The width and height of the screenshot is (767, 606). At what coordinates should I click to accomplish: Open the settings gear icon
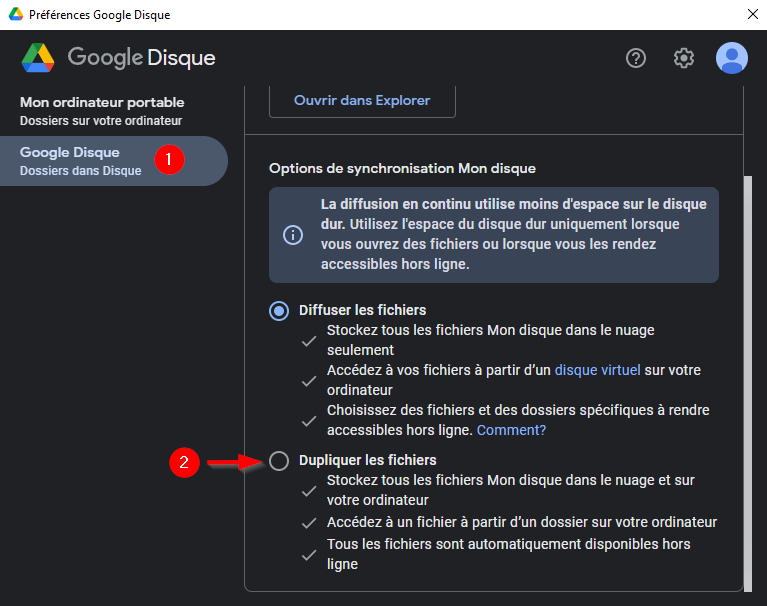(x=683, y=58)
